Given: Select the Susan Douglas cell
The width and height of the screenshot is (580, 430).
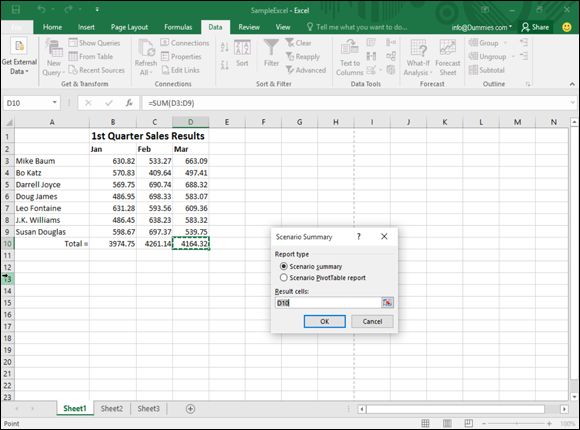Looking at the screenshot, I should [52, 232].
